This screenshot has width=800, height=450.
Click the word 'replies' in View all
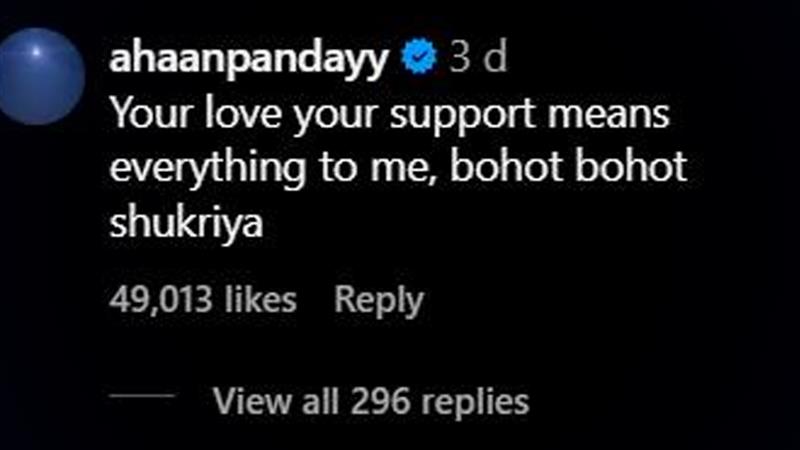[472, 401]
